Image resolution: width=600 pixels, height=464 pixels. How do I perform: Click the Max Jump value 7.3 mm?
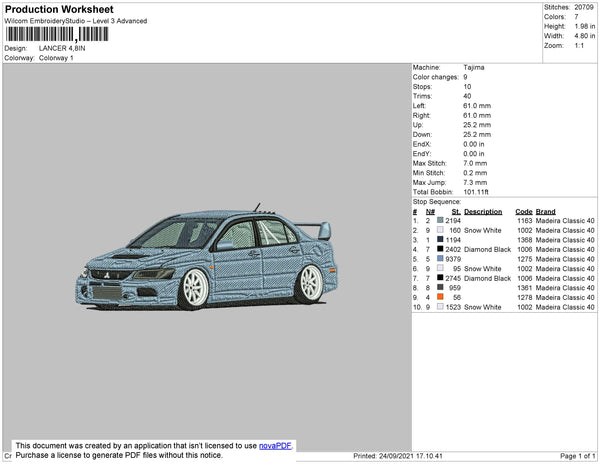click(x=475, y=182)
